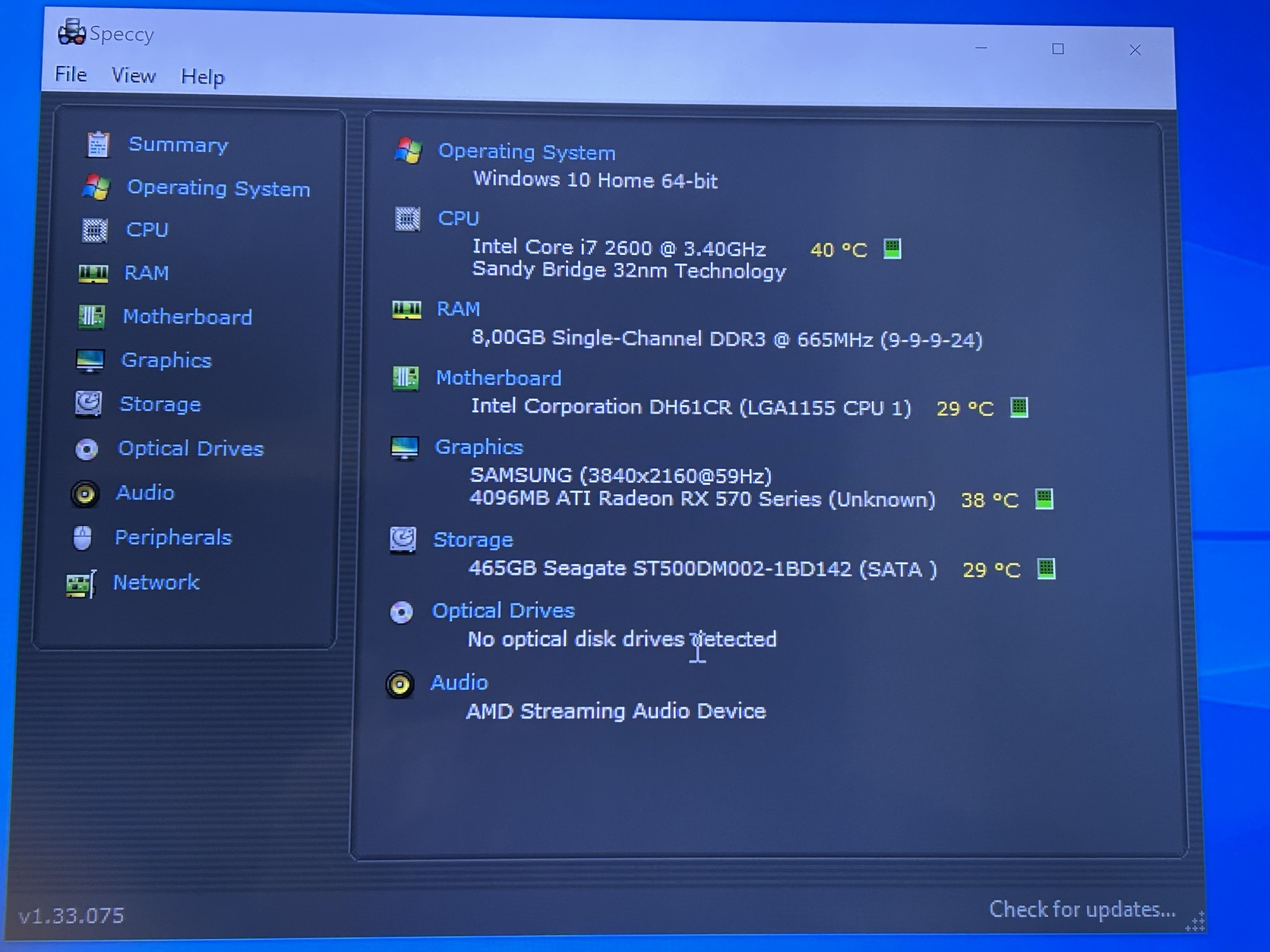This screenshot has height=952, width=1270.
Task: Click the Graphics monitor icon in summary panel
Action: tap(404, 448)
